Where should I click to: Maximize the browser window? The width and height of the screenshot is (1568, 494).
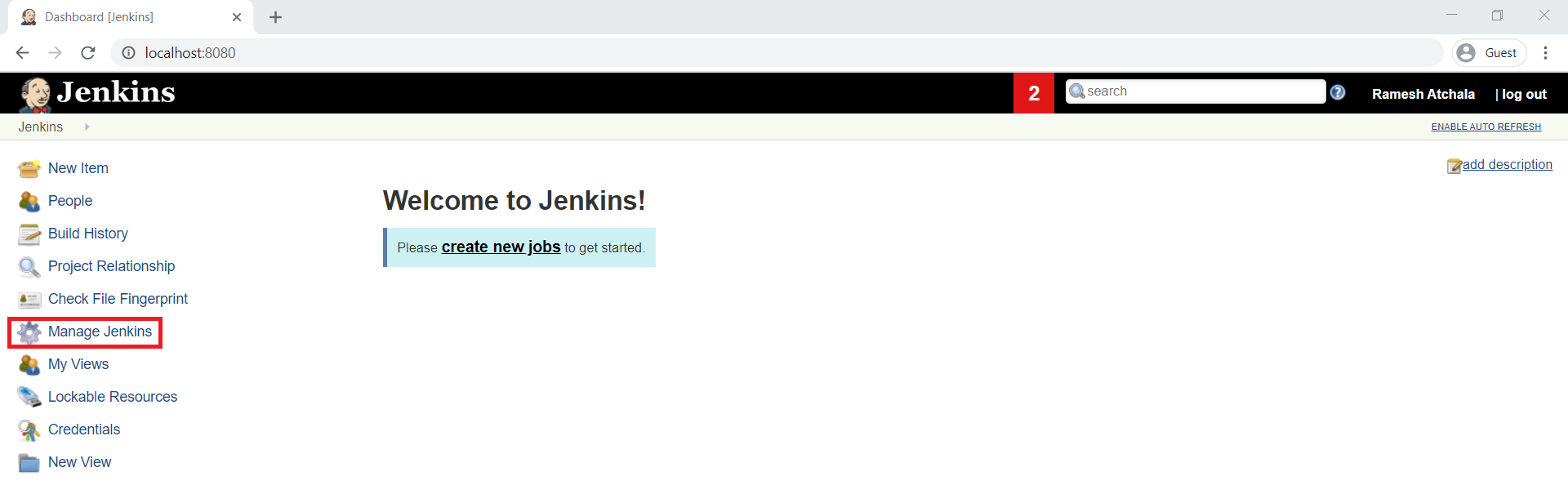[x=1497, y=15]
